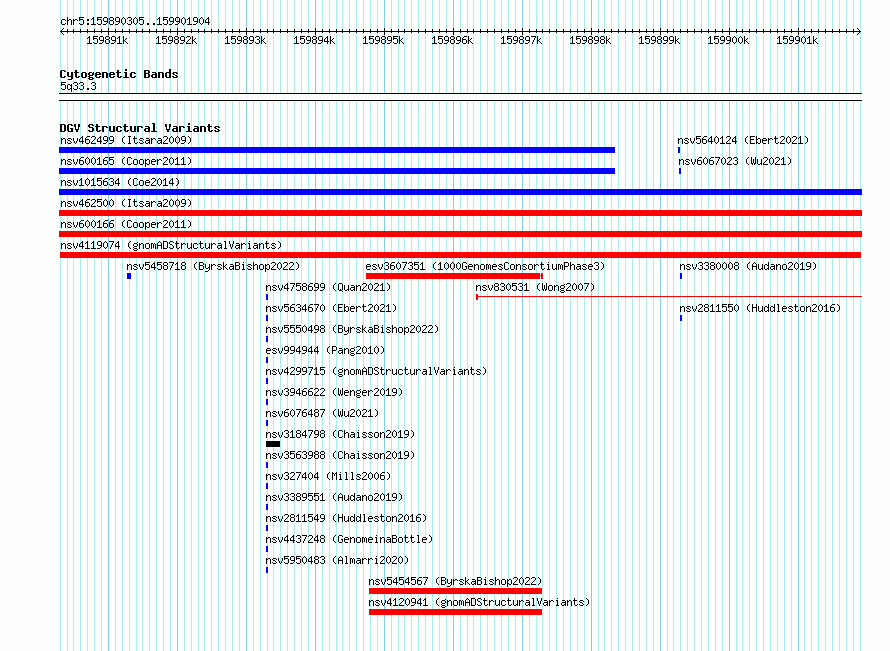Click the Cytogenetic Bands track title

119,74
